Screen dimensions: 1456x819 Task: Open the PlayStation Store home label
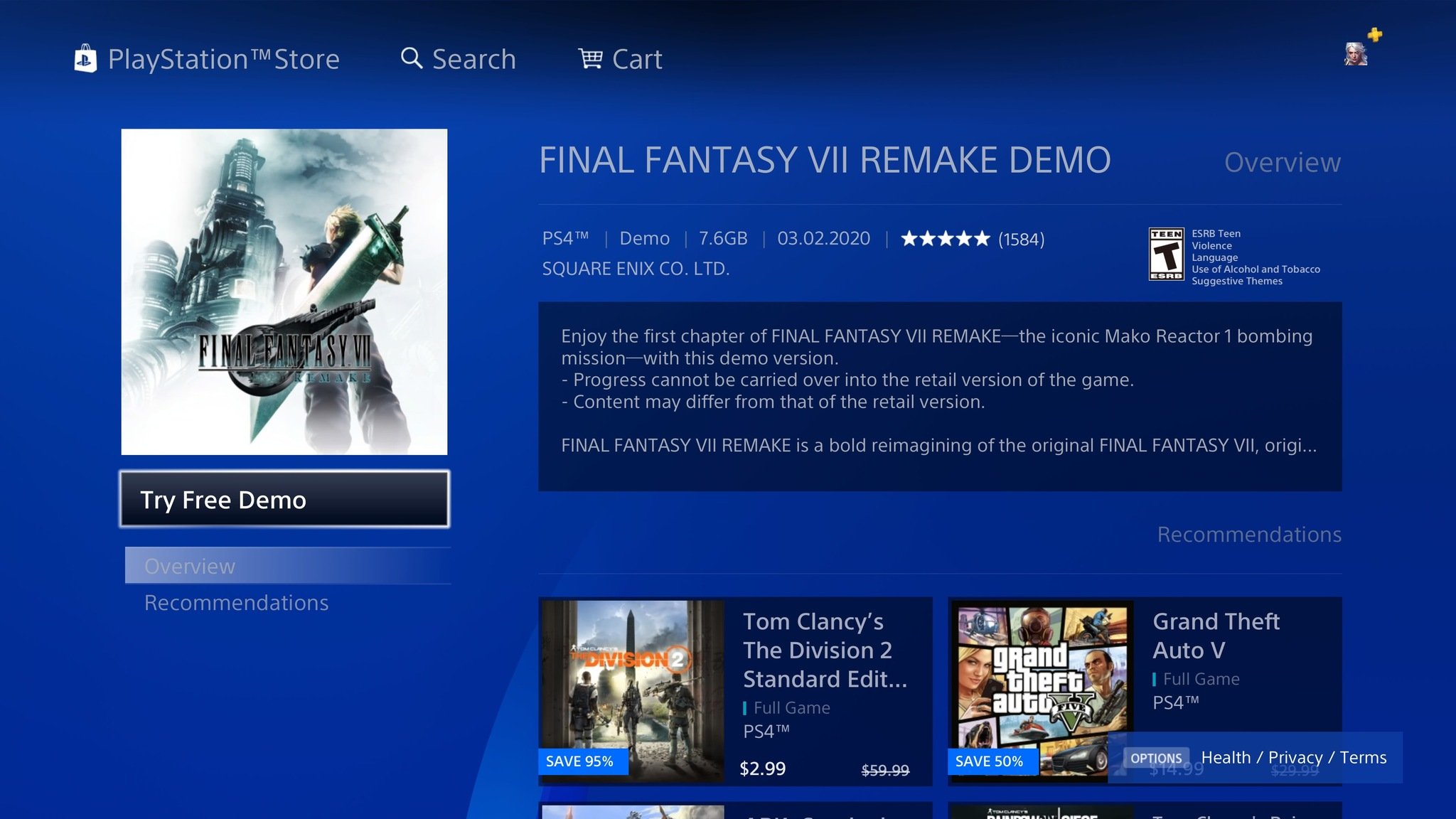tap(223, 59)
